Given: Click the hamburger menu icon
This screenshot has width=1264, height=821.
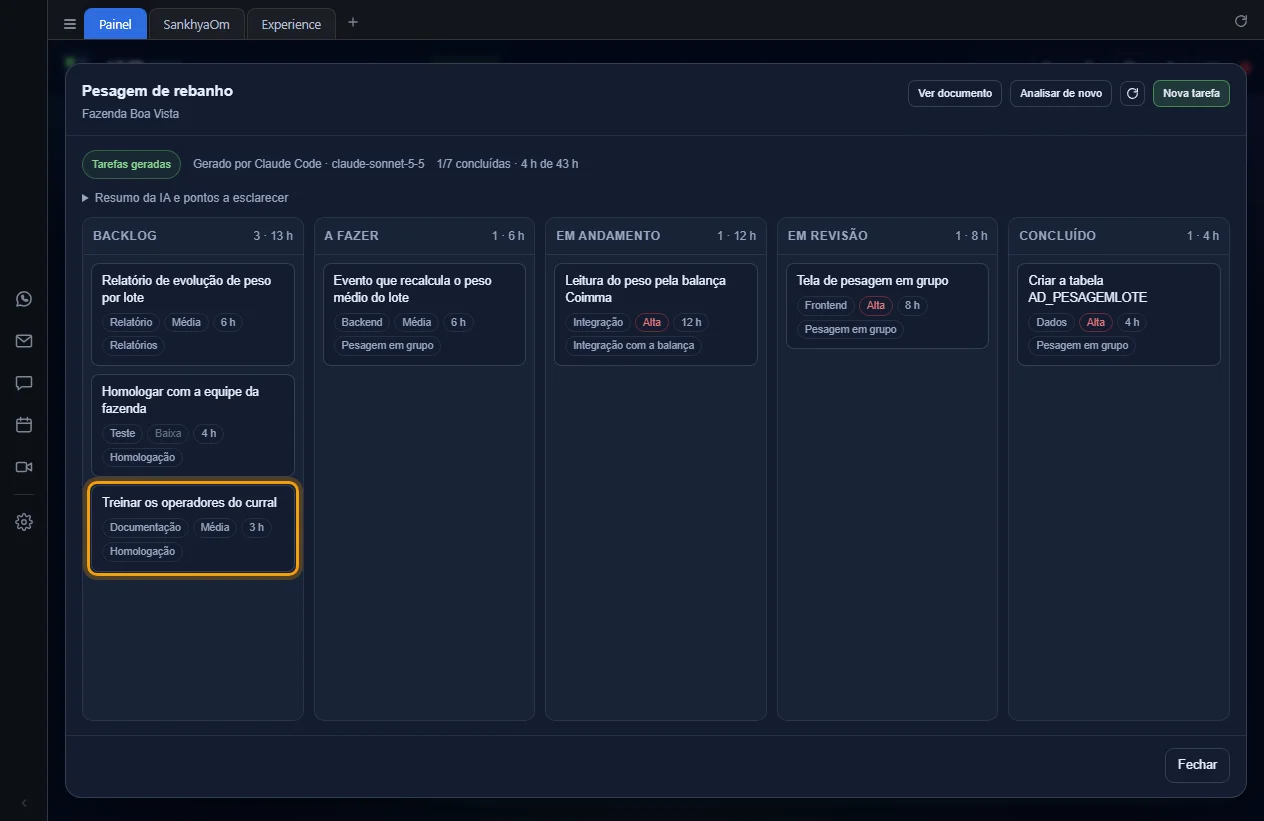Looking at the screenshot, I should 70,24.
